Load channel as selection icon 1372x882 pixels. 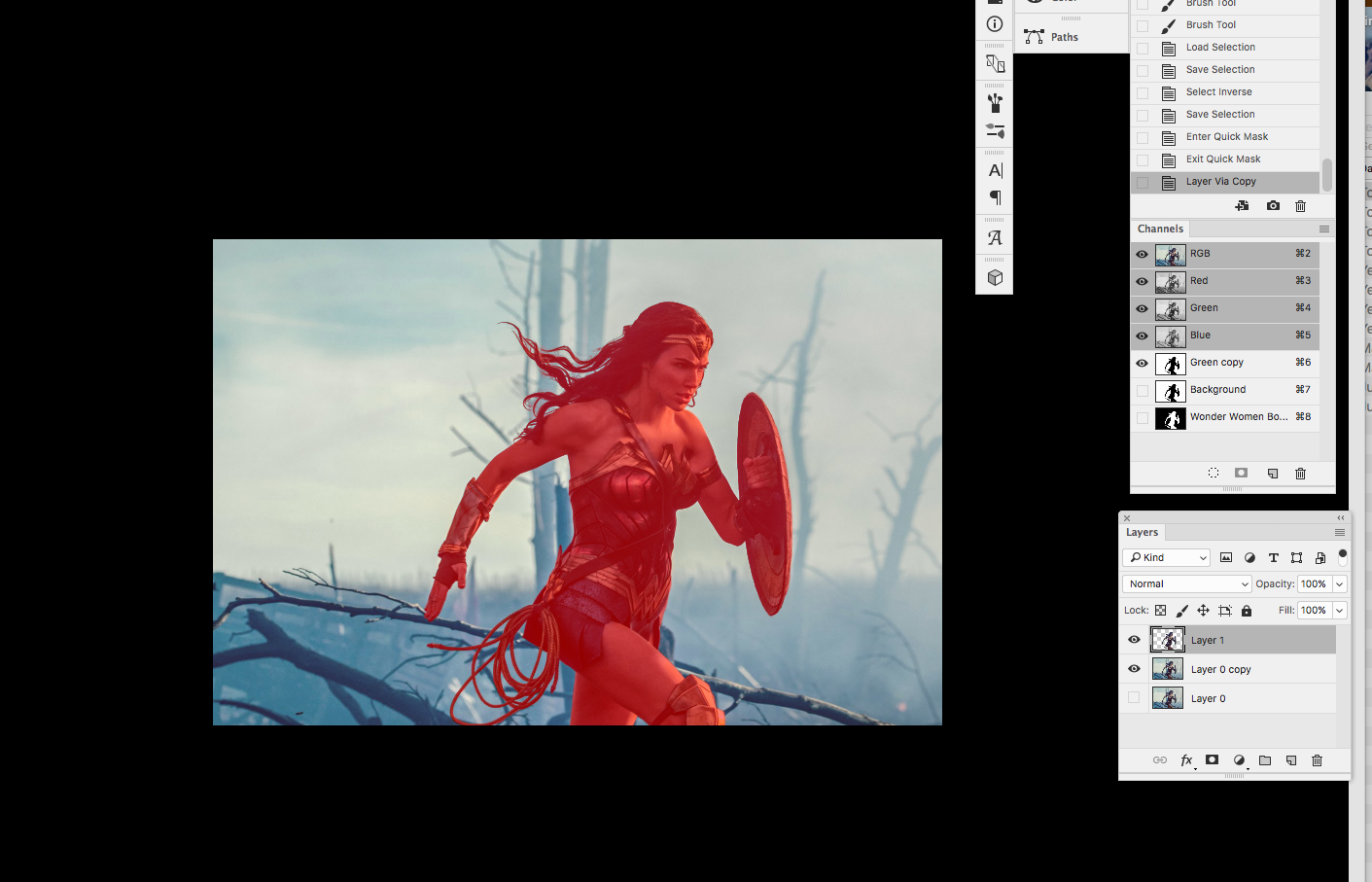(1214, 474)
